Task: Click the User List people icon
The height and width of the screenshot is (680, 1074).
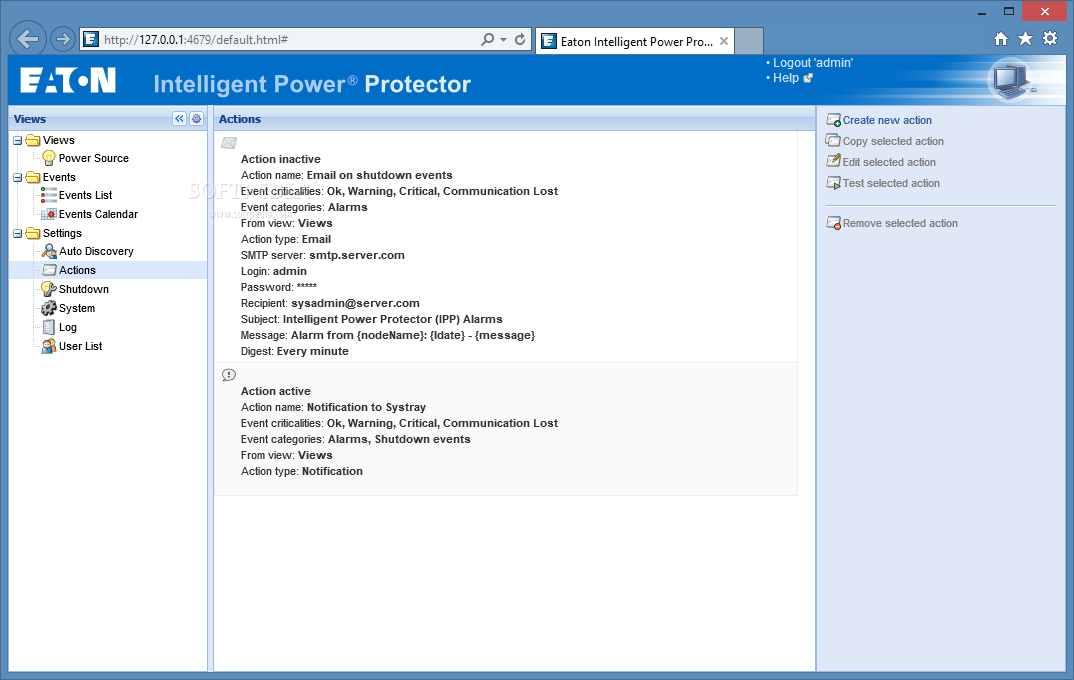Action: click(x=49, y=347)
